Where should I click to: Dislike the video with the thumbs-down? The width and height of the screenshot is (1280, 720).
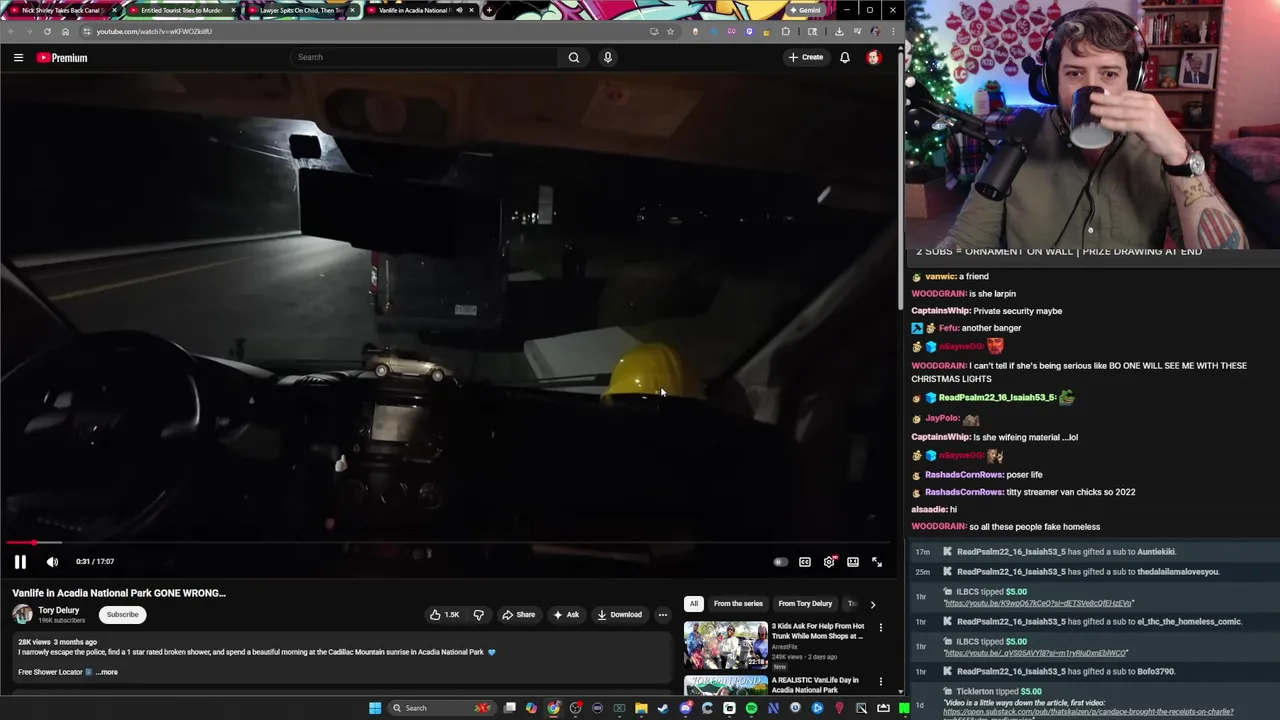click(478, 615)
